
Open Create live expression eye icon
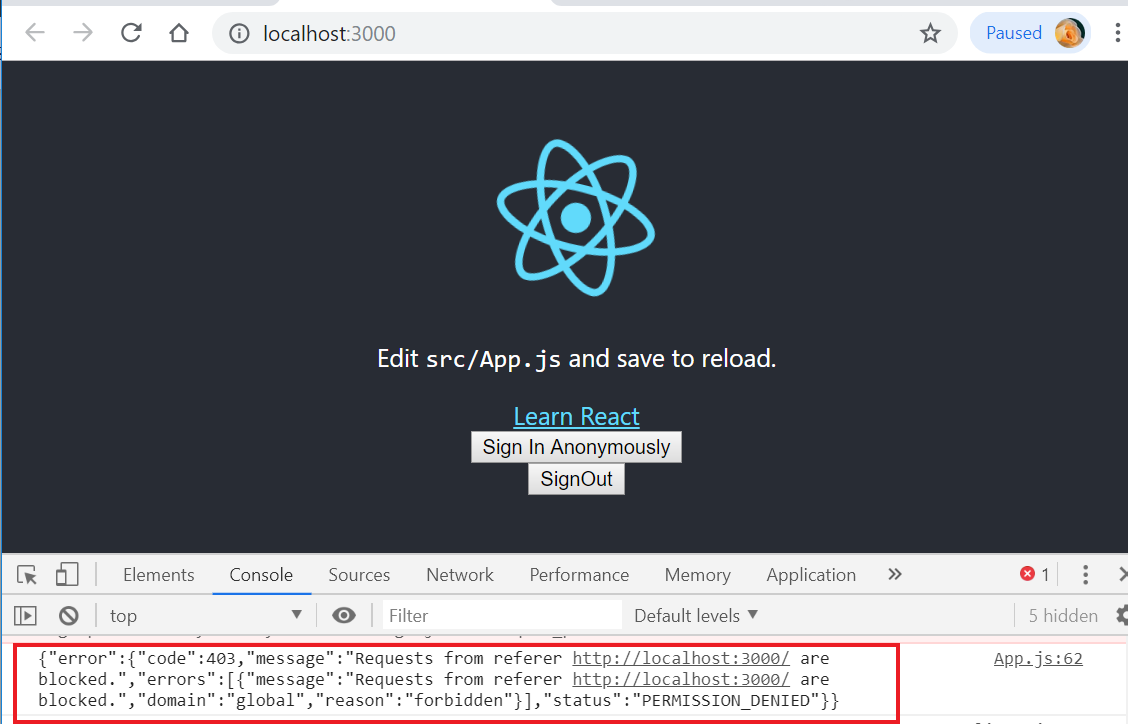(344, 615)
